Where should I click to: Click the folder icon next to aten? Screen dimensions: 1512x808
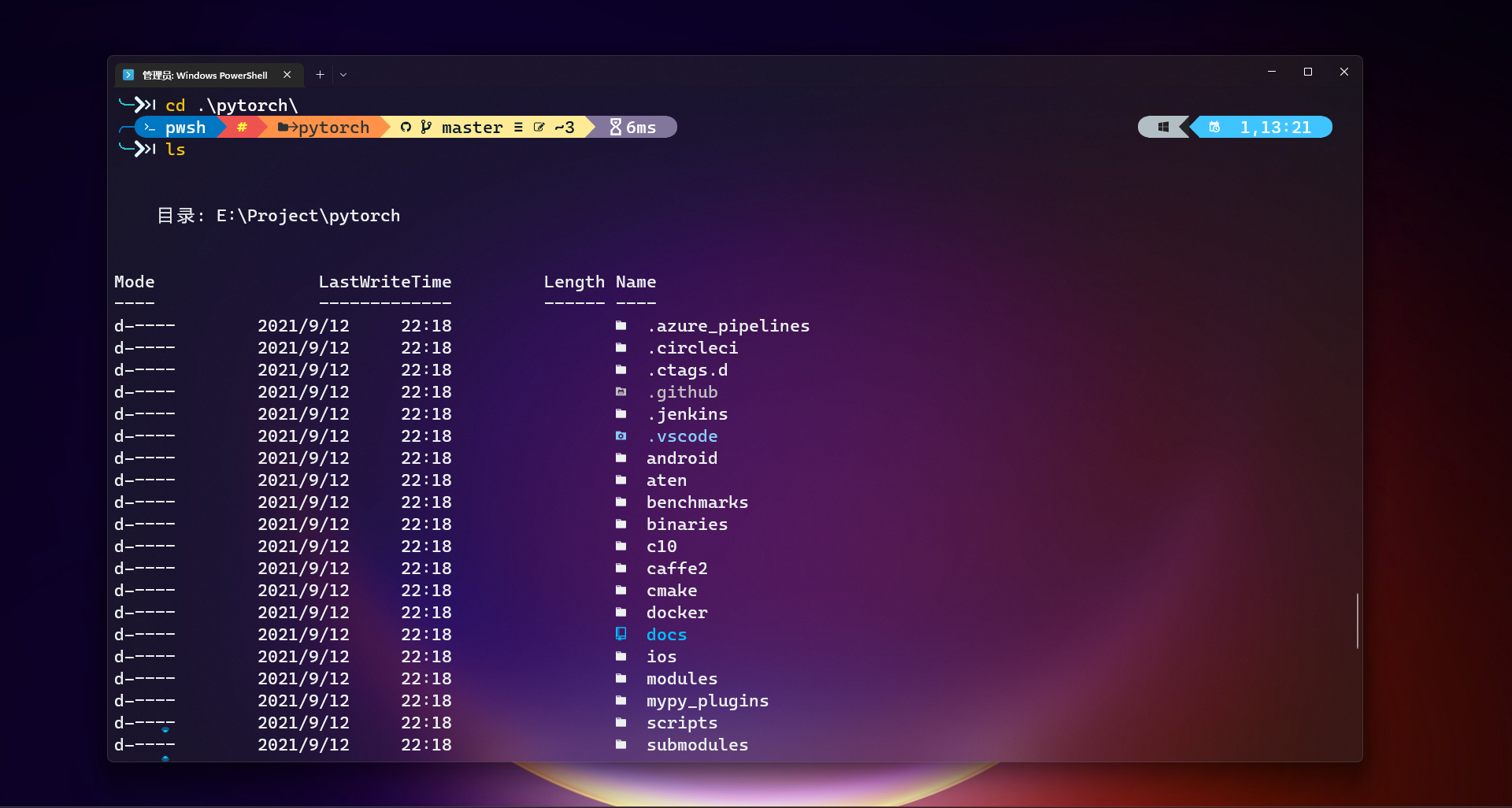(x=621, y=480)
